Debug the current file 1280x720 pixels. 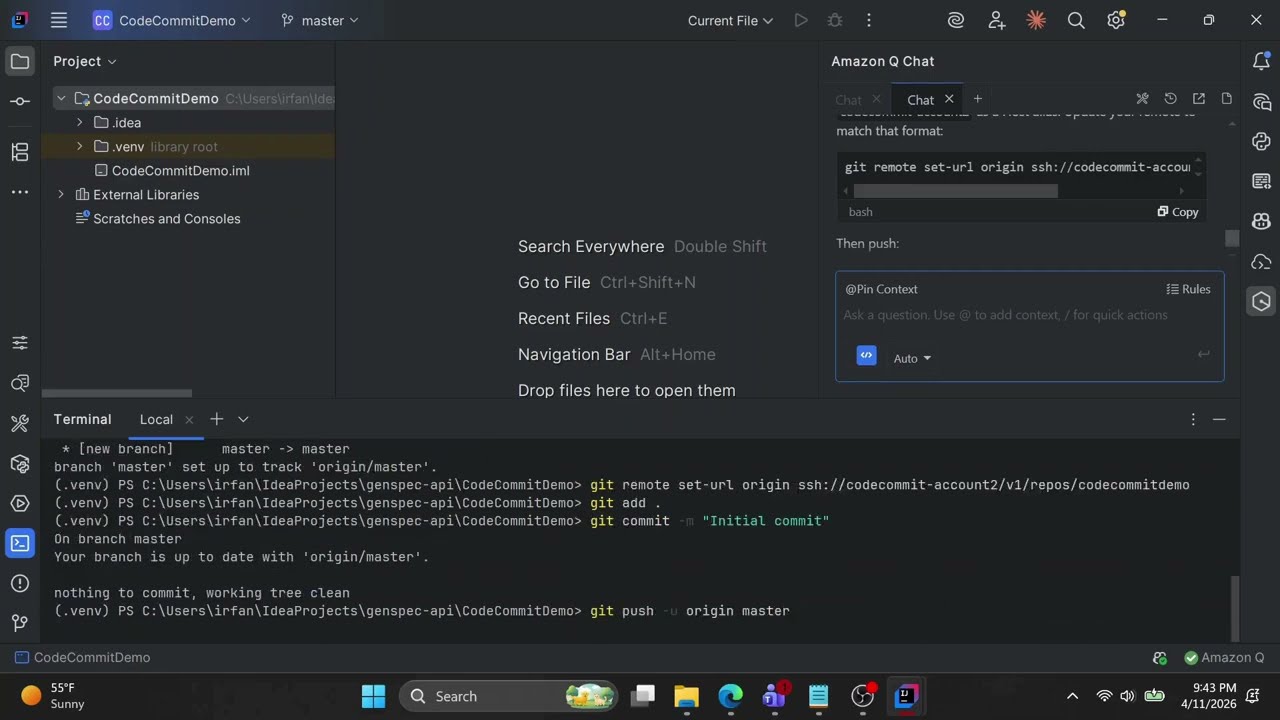click(835, 20)
